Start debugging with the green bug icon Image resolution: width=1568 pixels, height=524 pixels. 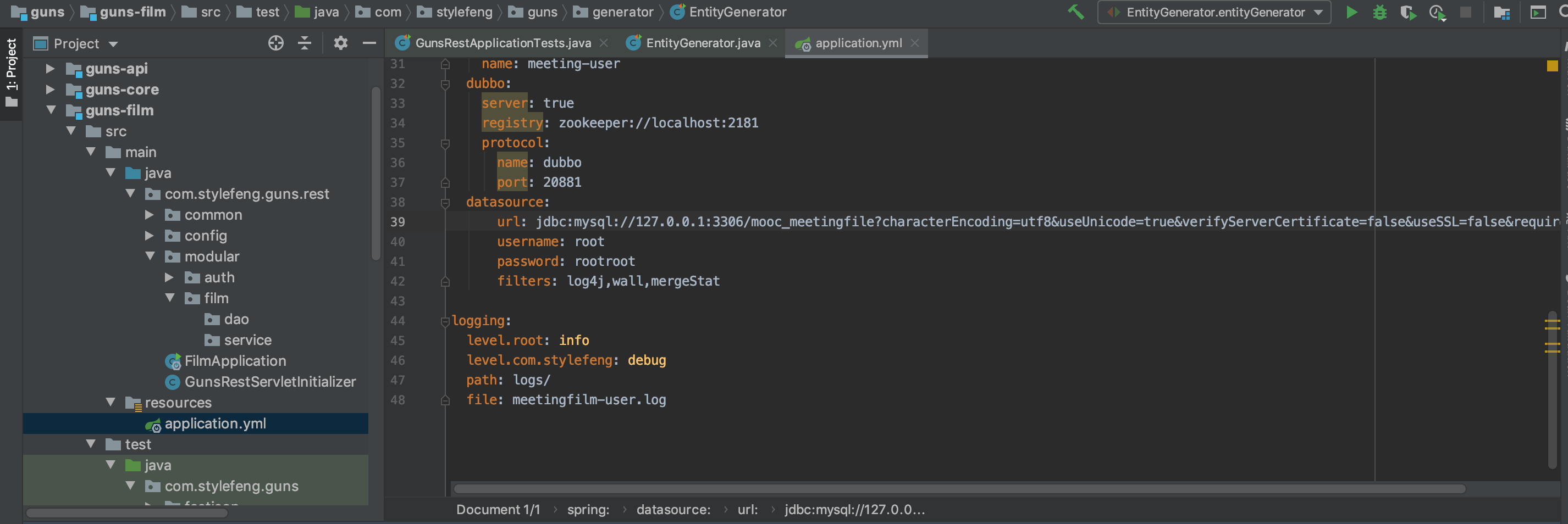1380,12
